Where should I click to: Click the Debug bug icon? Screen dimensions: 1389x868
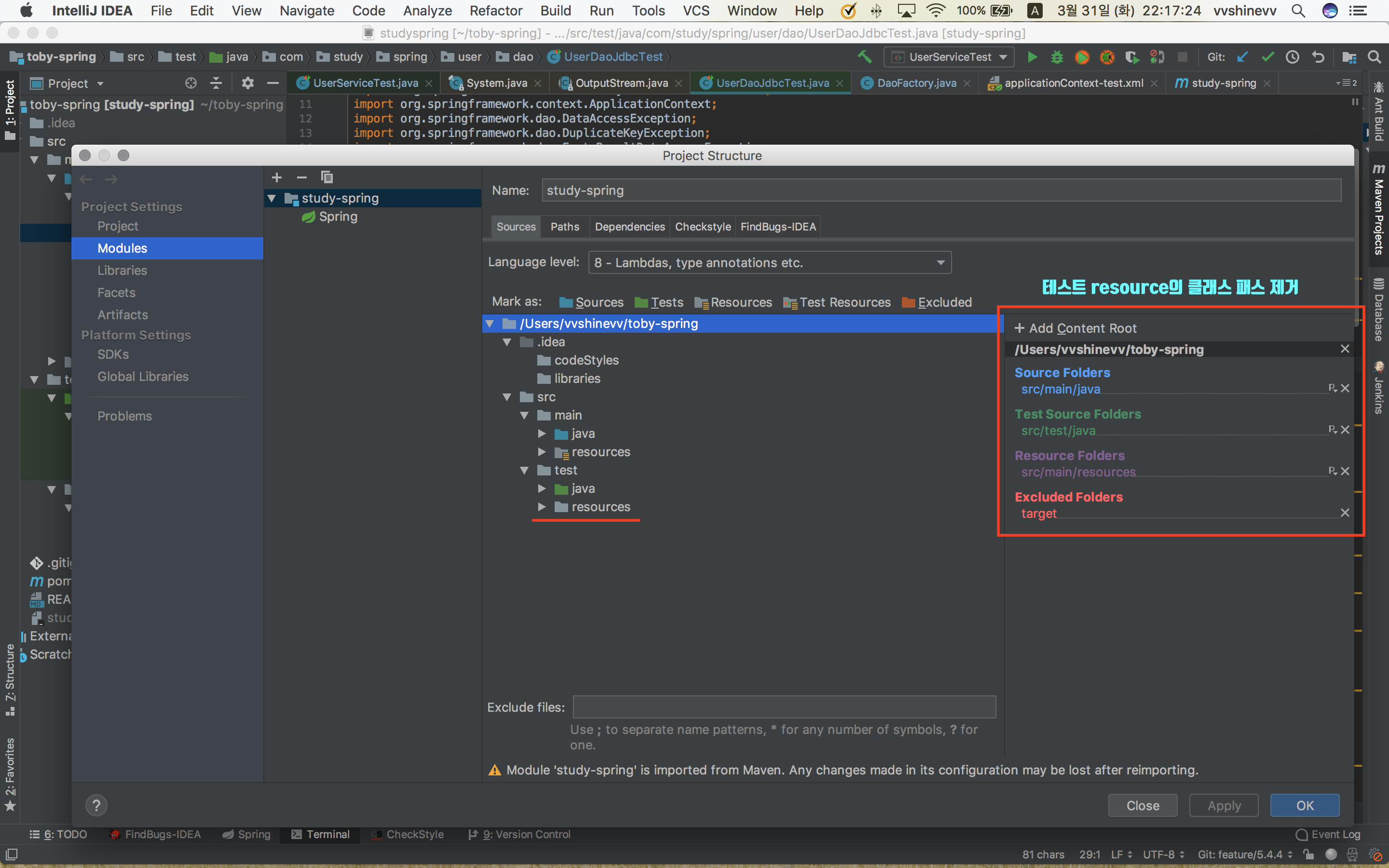tap(1057, 57)
